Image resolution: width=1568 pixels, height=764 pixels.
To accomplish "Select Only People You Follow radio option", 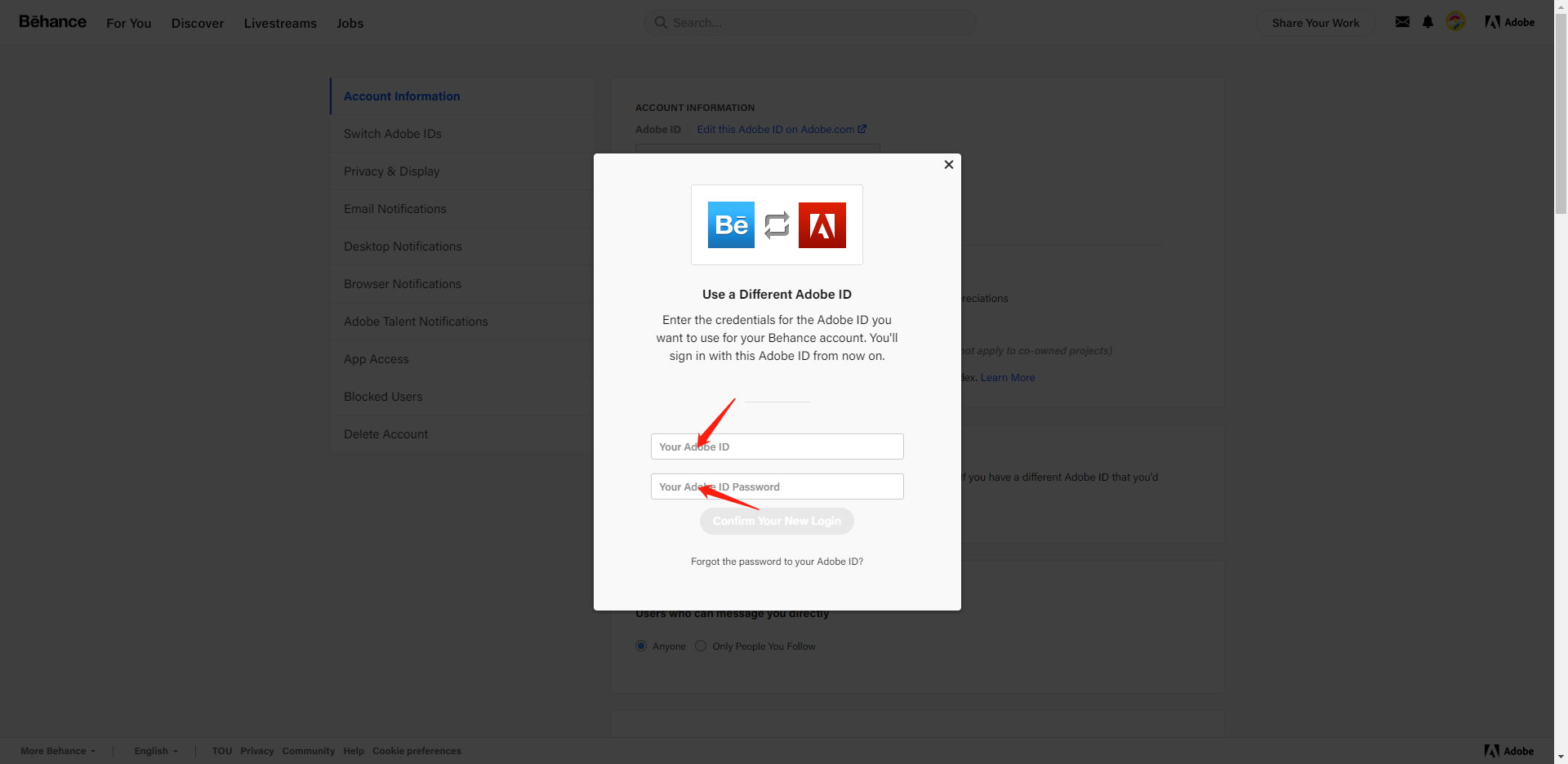I will 701,646.
